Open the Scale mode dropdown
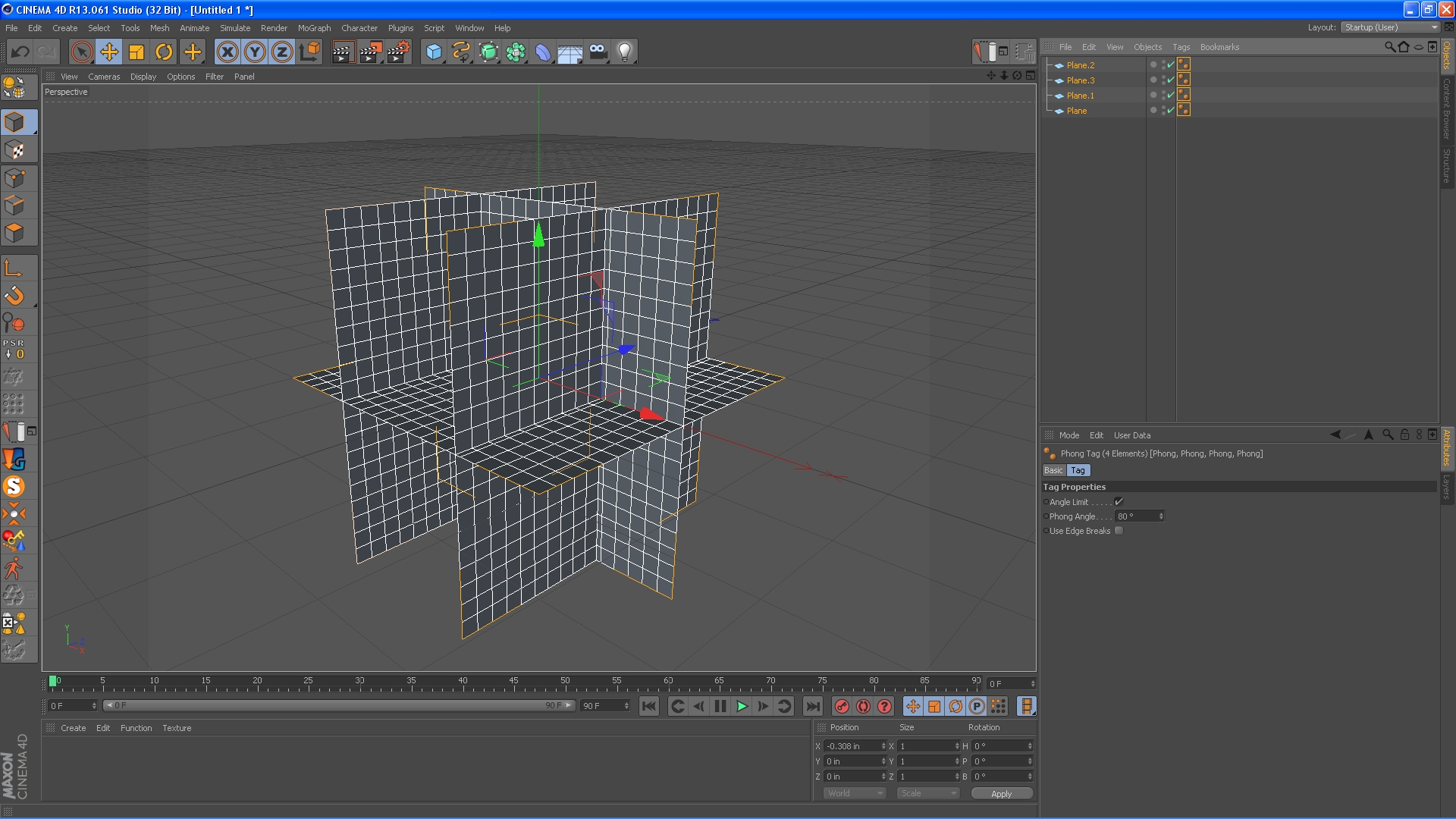Screen dimensions: 1456x819 928,793
